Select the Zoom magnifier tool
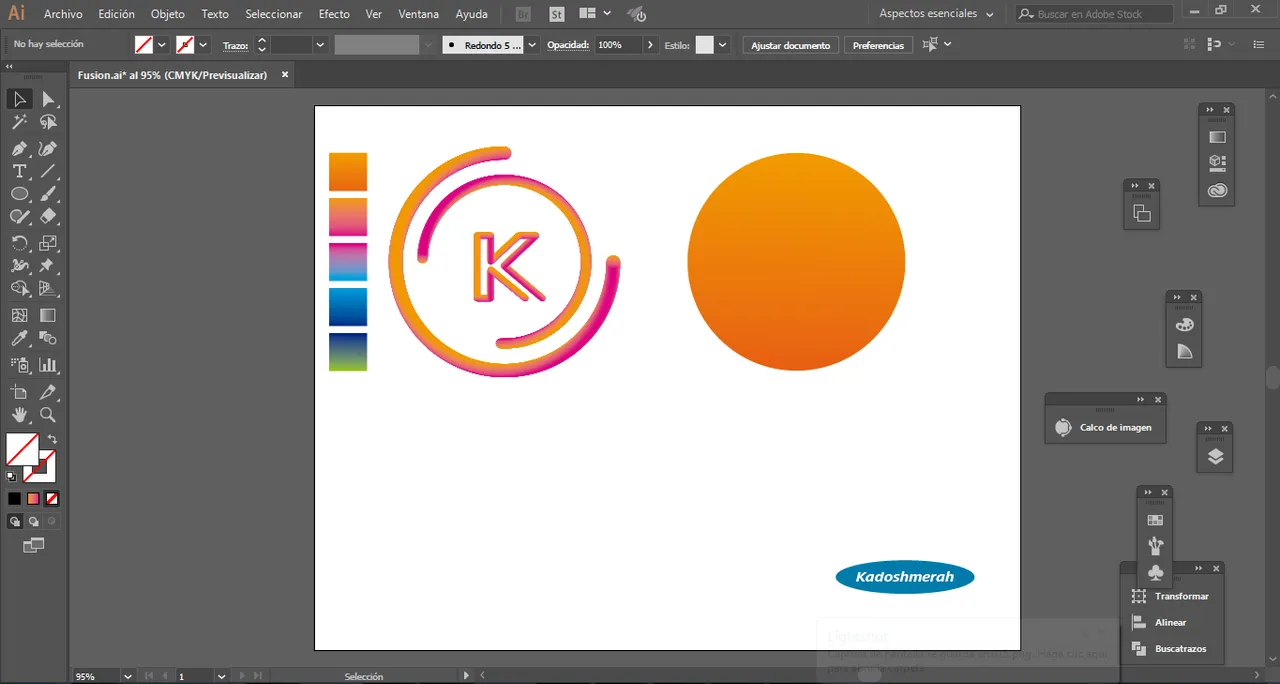Viewport: 1280px width, 684px height. click(x=47, y=415)
